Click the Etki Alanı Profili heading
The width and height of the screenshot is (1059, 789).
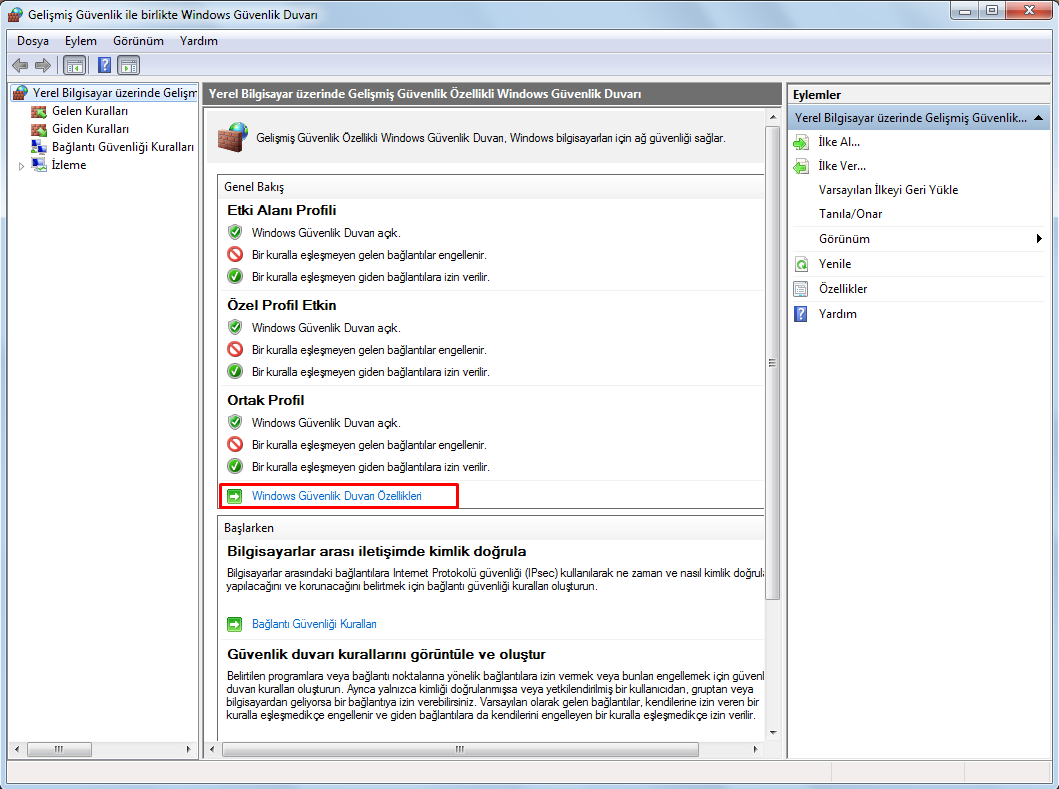(282, 210)
